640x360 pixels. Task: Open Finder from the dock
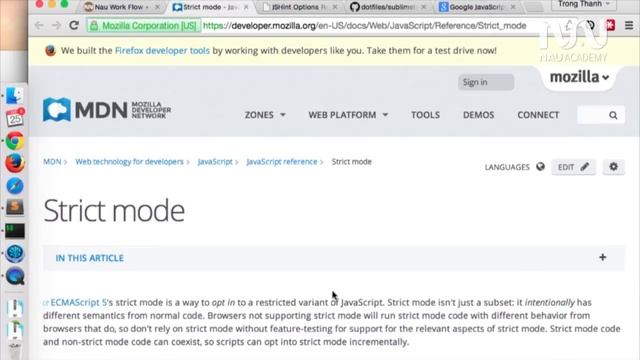[15, 96]
